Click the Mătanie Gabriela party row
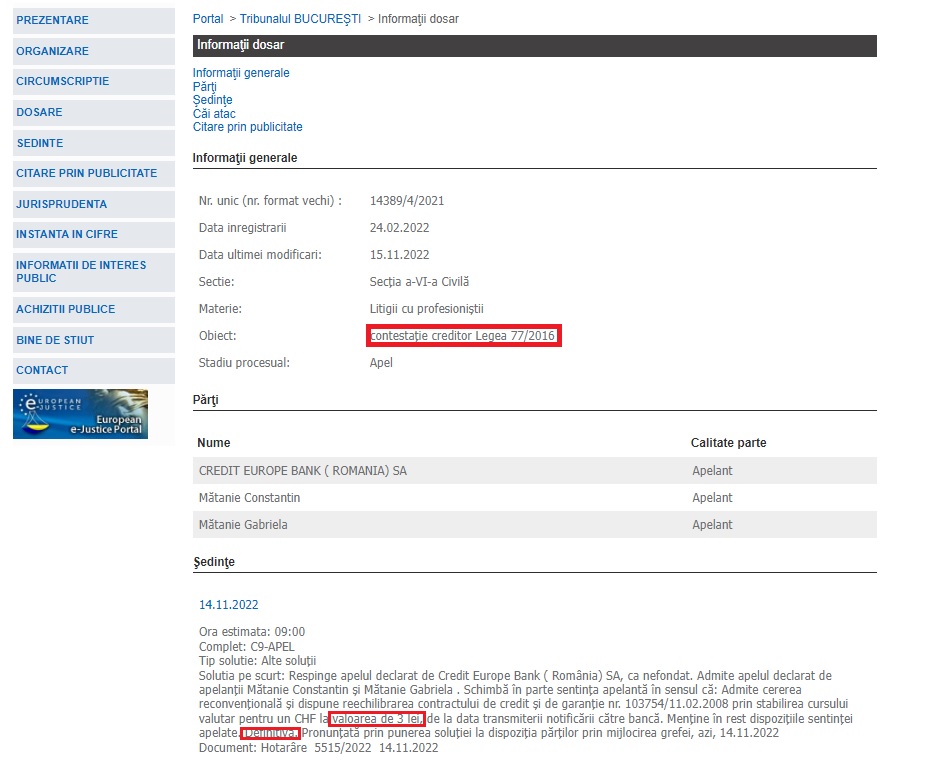 [534, 525]
